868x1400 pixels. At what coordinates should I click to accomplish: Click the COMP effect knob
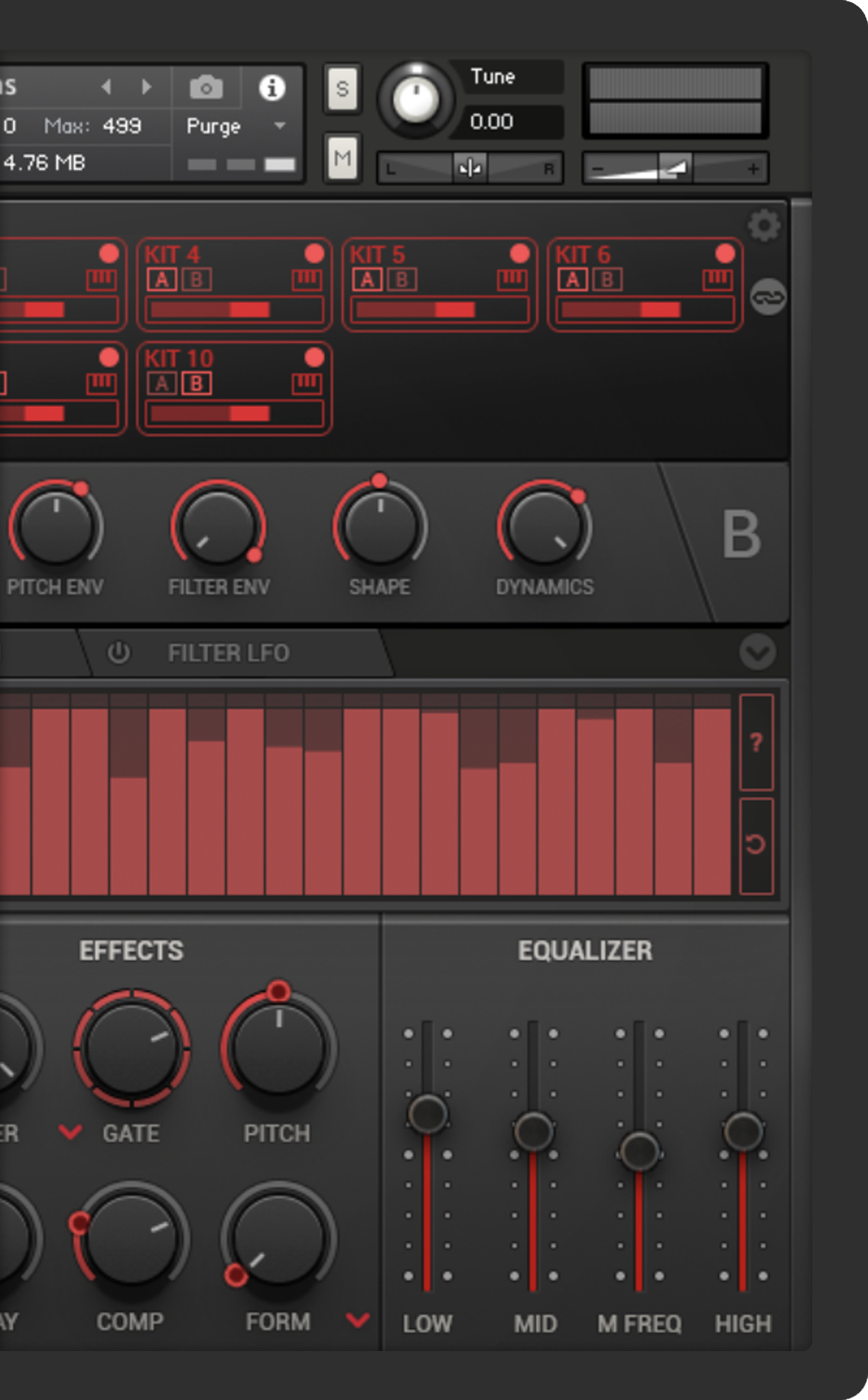132,1238
